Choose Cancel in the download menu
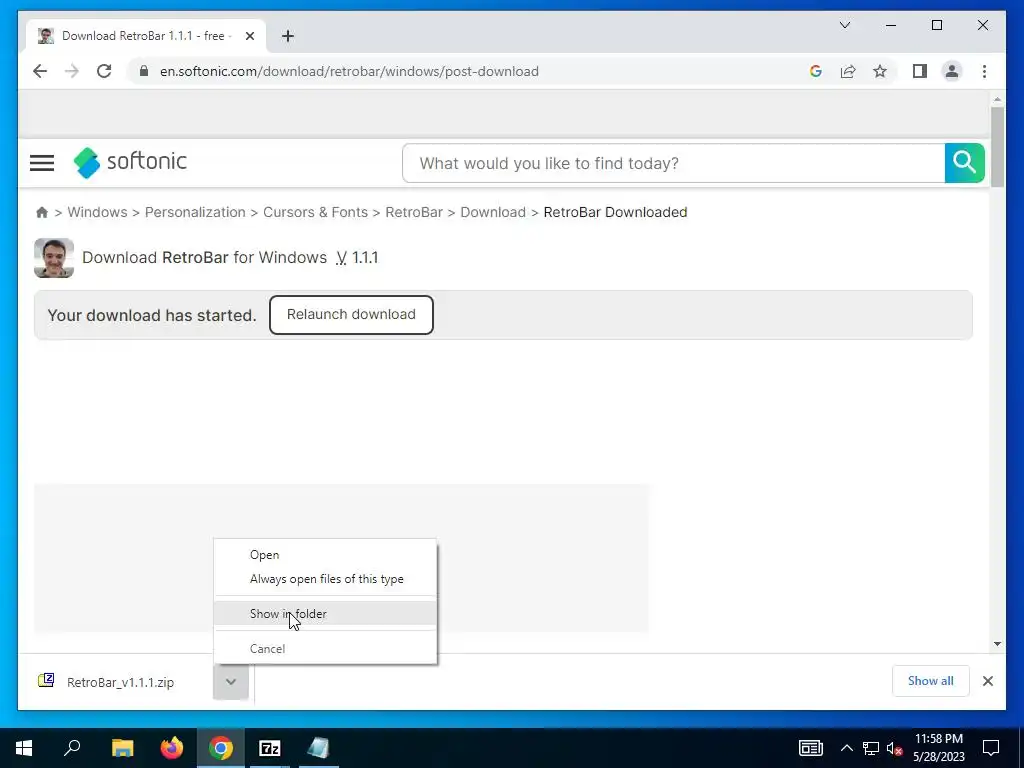Screen dimensions: 1024x768 tap(325, 648)
